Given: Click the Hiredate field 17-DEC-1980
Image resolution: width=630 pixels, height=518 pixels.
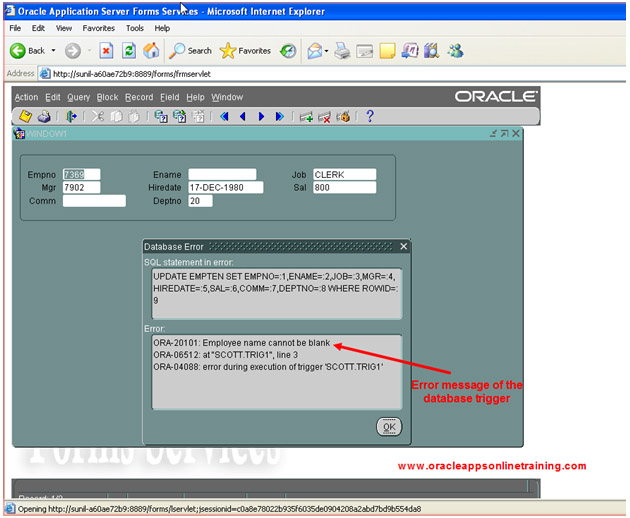Looking at the screenshot, I should tap(226, 187).
